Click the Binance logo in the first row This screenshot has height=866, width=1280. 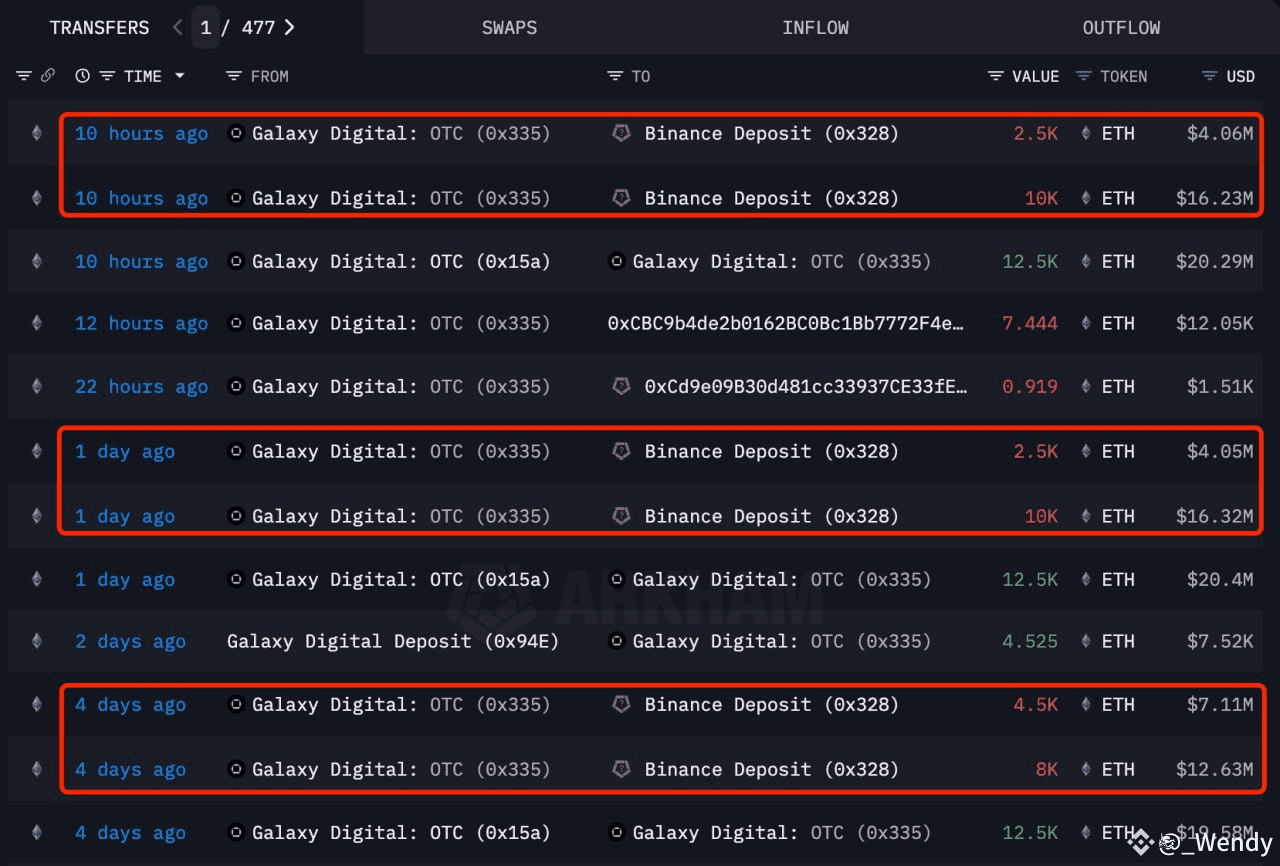pos(621,133)
